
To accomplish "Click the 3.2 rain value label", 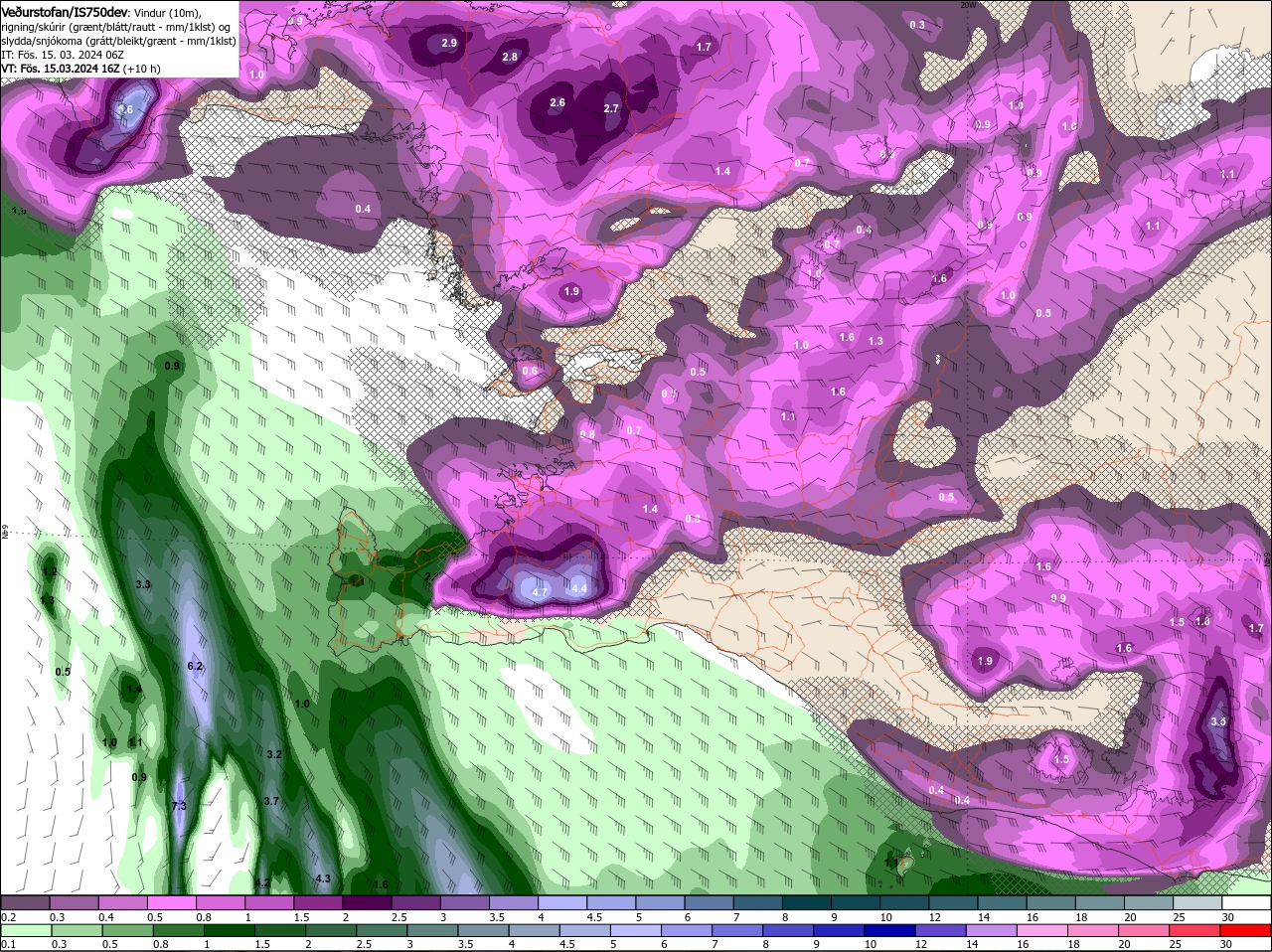I will pos(274,754).
